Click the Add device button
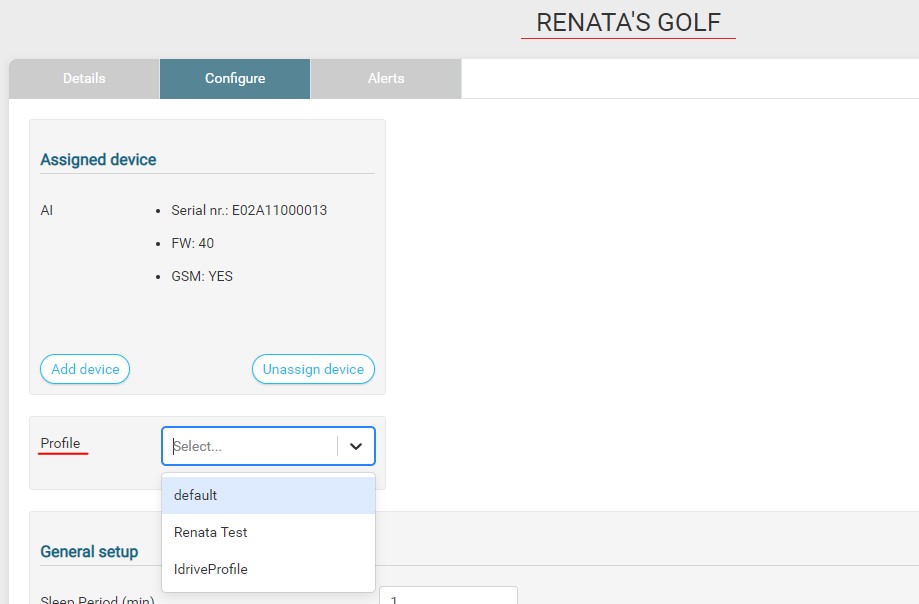Image resolution: width=919 pixels, height=604 pixels. tap(85, 369)
